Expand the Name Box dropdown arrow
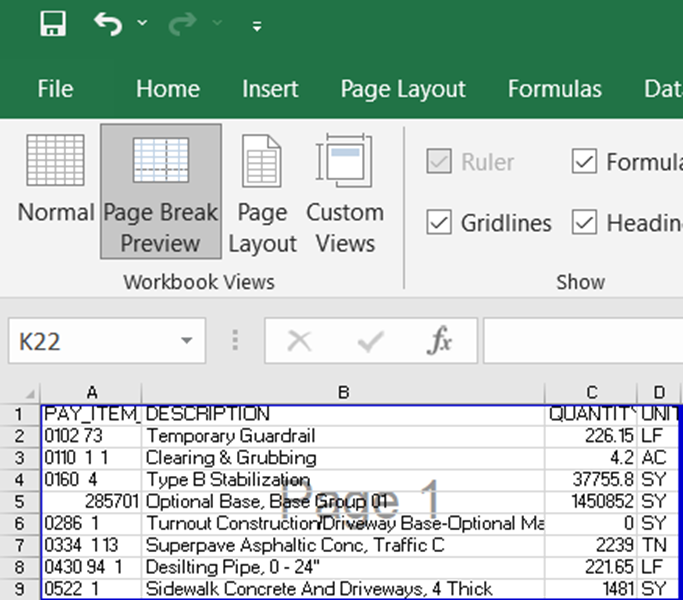This screenshot has height=600, width=683. click(187, 341)
